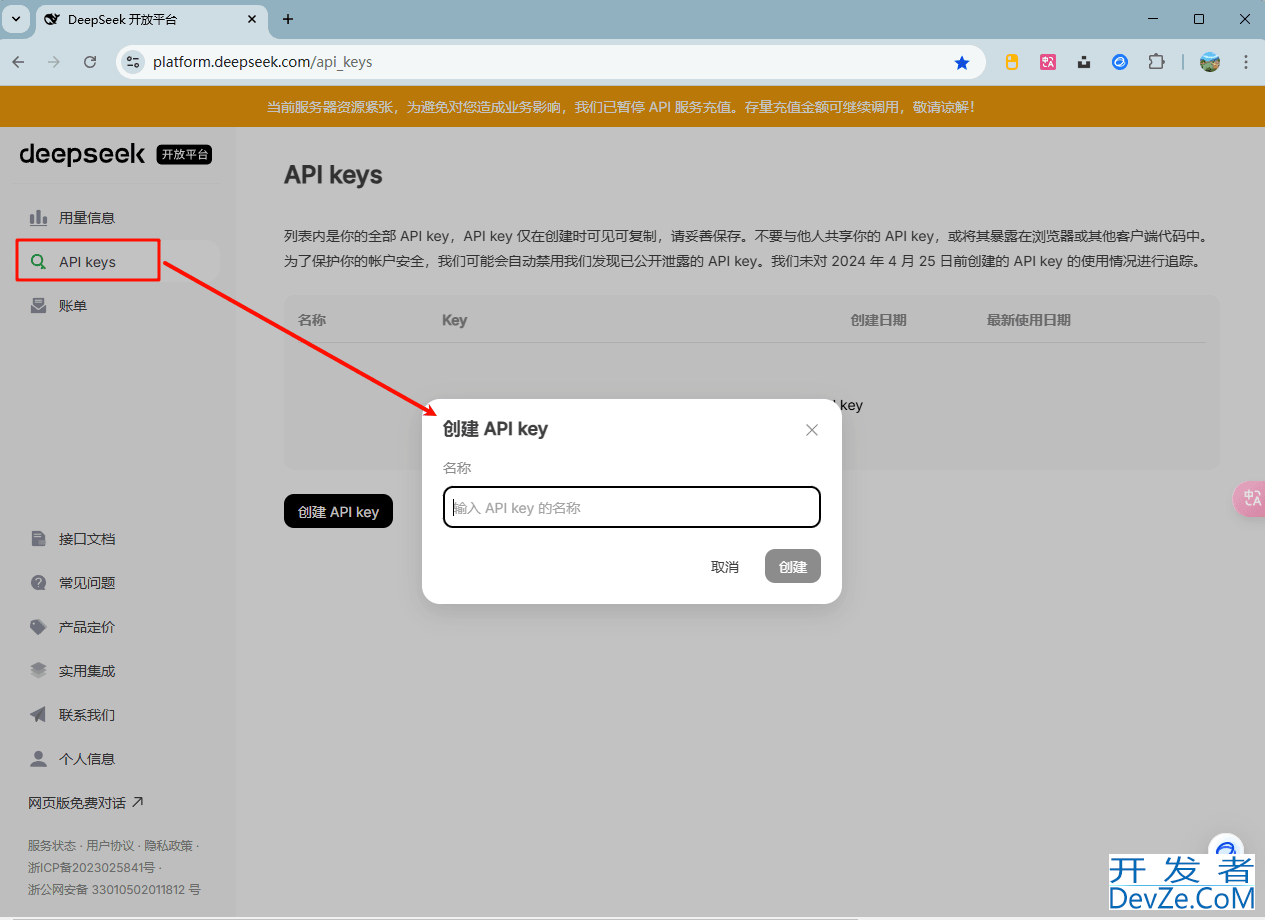Open the browser extensions puzzle icon
The height and width of the screenshot is (920, 1265).
pos(1156,62)
